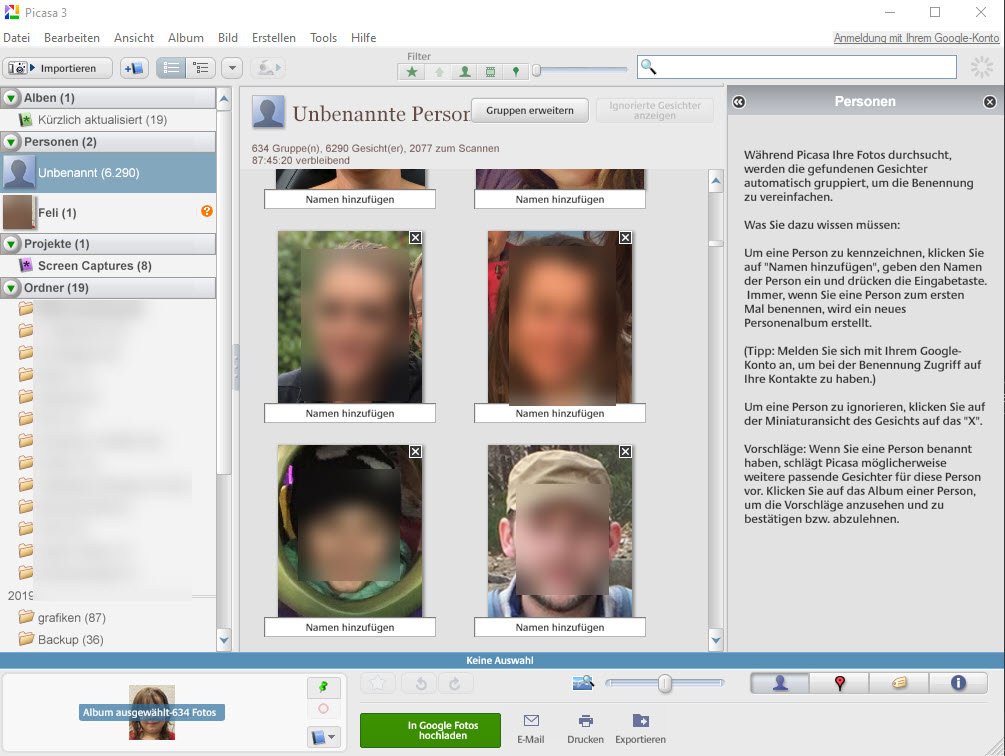Show people panel button

(x=780, y=683)
